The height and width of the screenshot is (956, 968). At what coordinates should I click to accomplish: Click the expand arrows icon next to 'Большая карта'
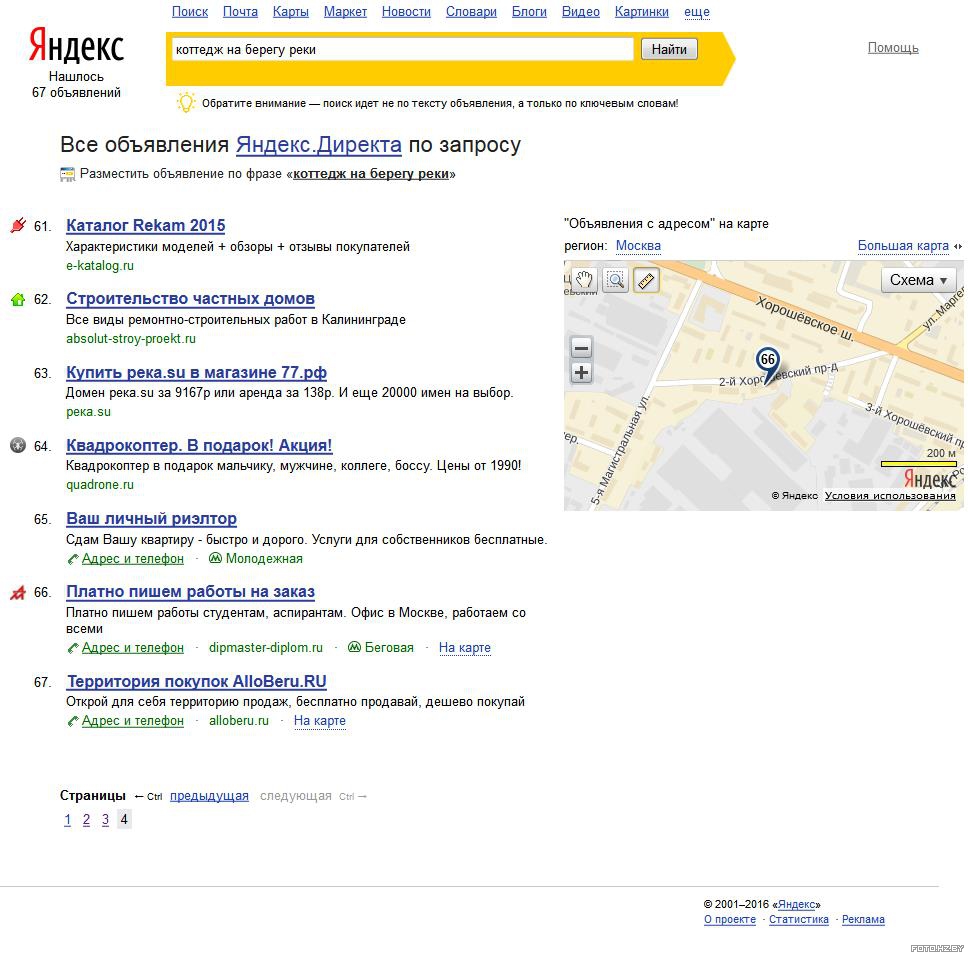coord(958,246)
